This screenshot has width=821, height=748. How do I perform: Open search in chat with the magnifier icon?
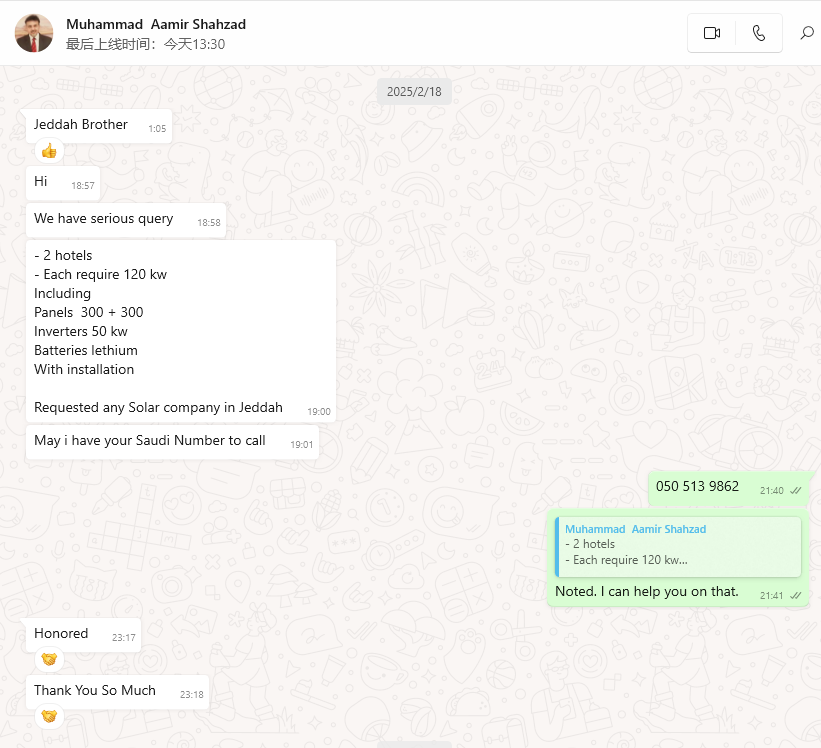click(807, 33)
